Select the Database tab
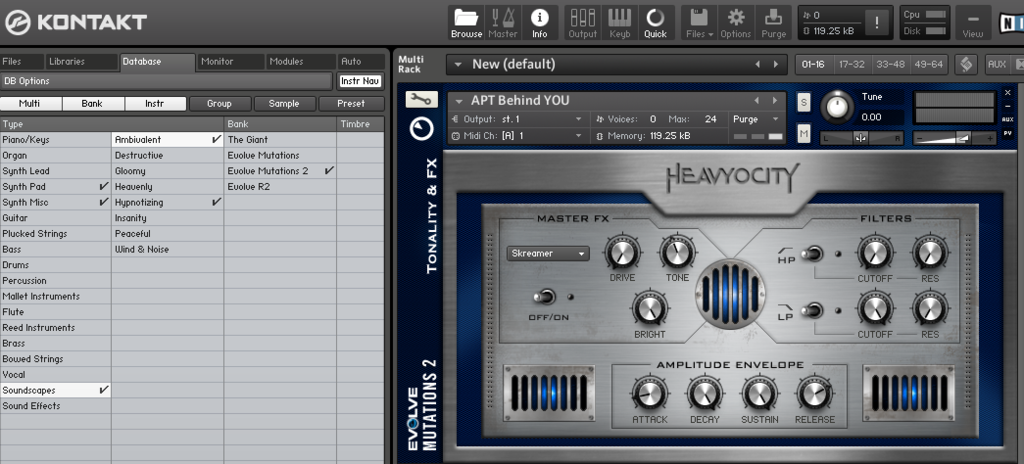 click(x=157, y=61)
